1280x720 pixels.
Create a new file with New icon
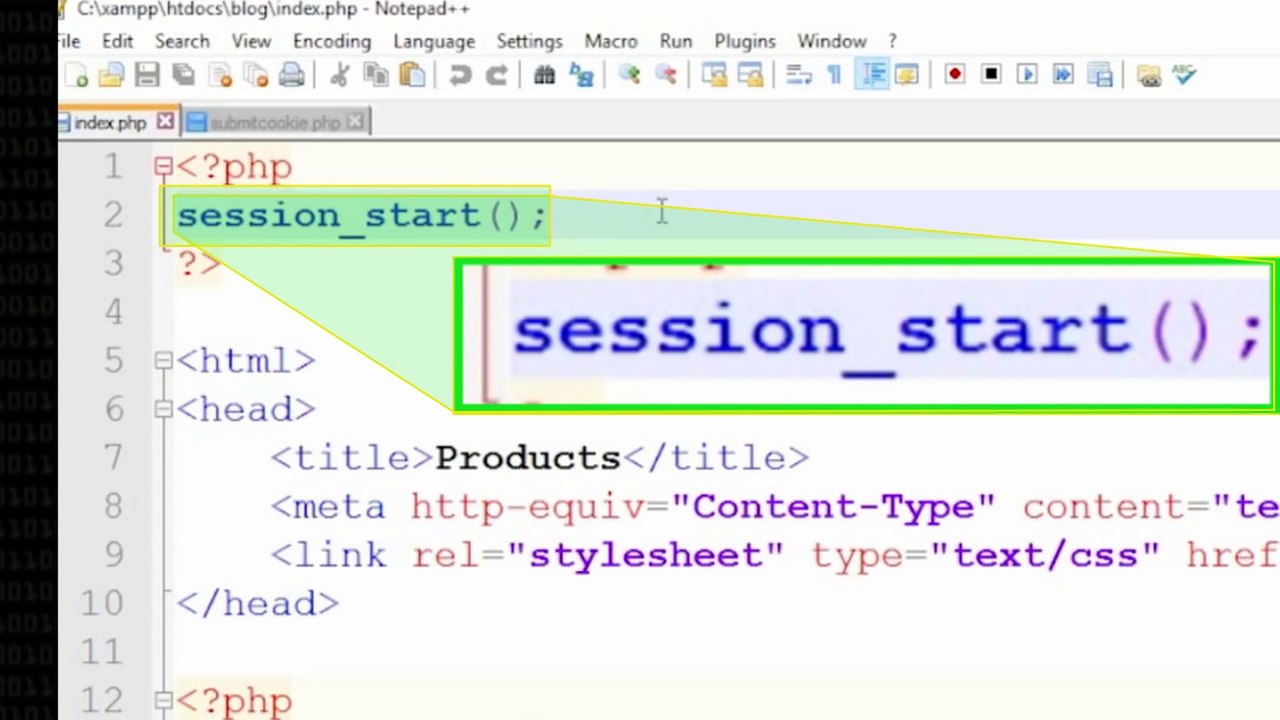pyautogui.click(x=76, y=75)
